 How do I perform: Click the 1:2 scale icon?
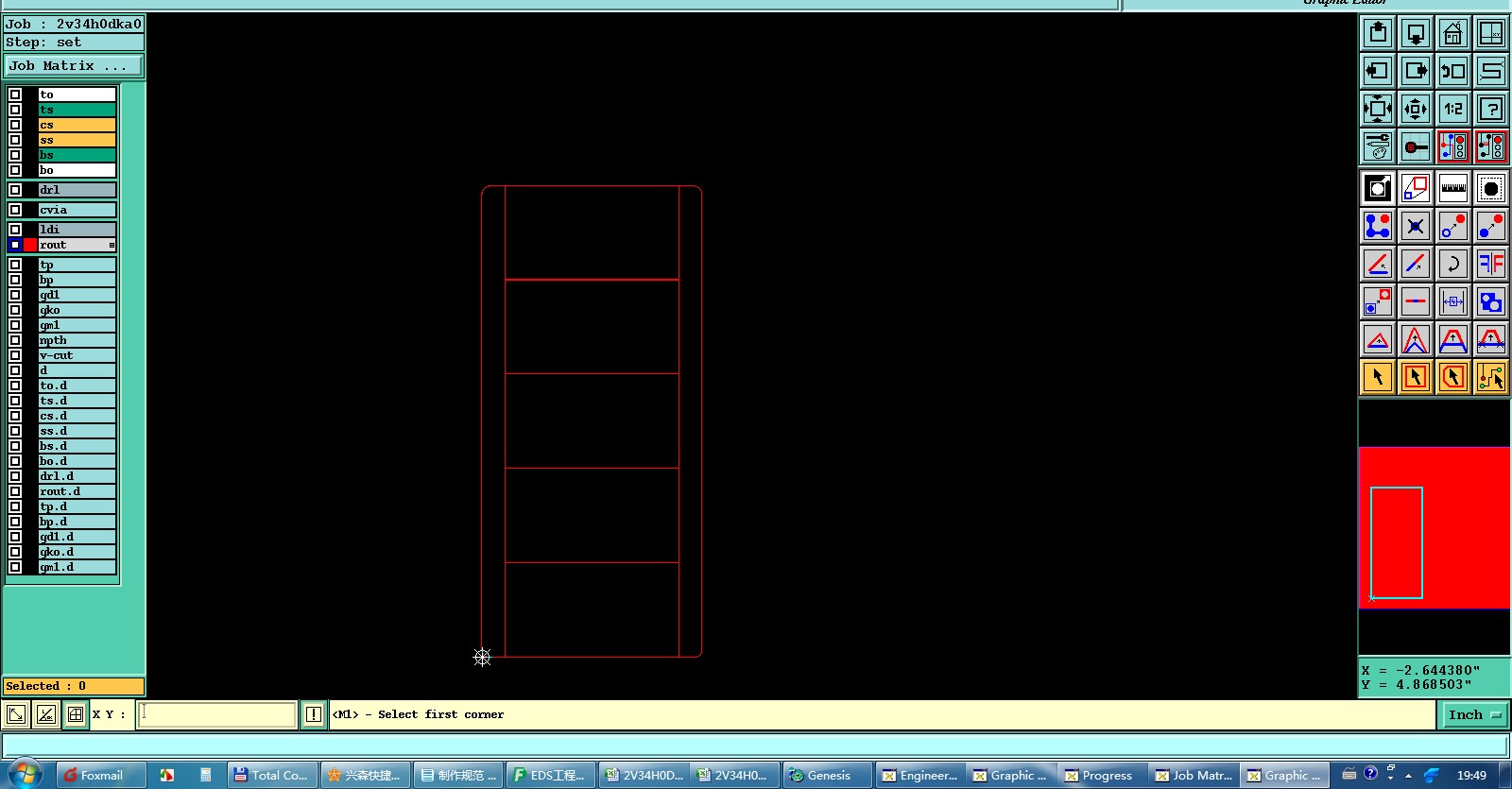[x=1453, y=109]
